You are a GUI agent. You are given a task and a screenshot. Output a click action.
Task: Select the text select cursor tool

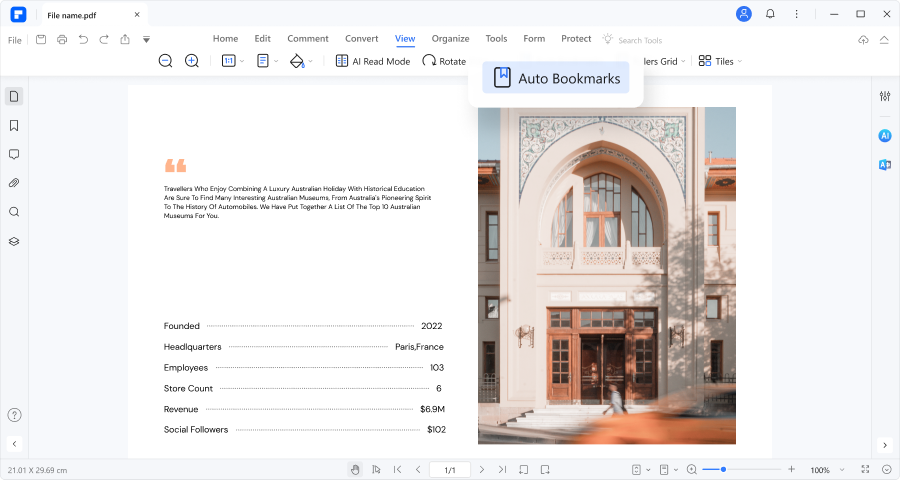[376, 470]
